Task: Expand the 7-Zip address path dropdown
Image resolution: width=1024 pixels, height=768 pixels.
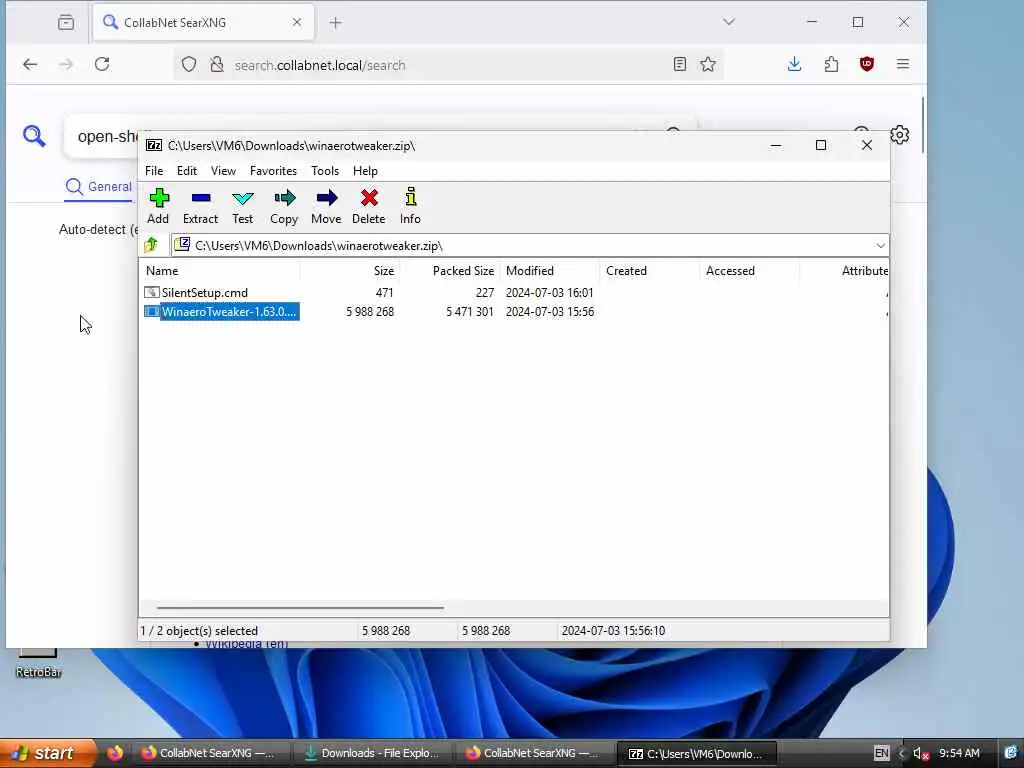Action: pos(880,246)
